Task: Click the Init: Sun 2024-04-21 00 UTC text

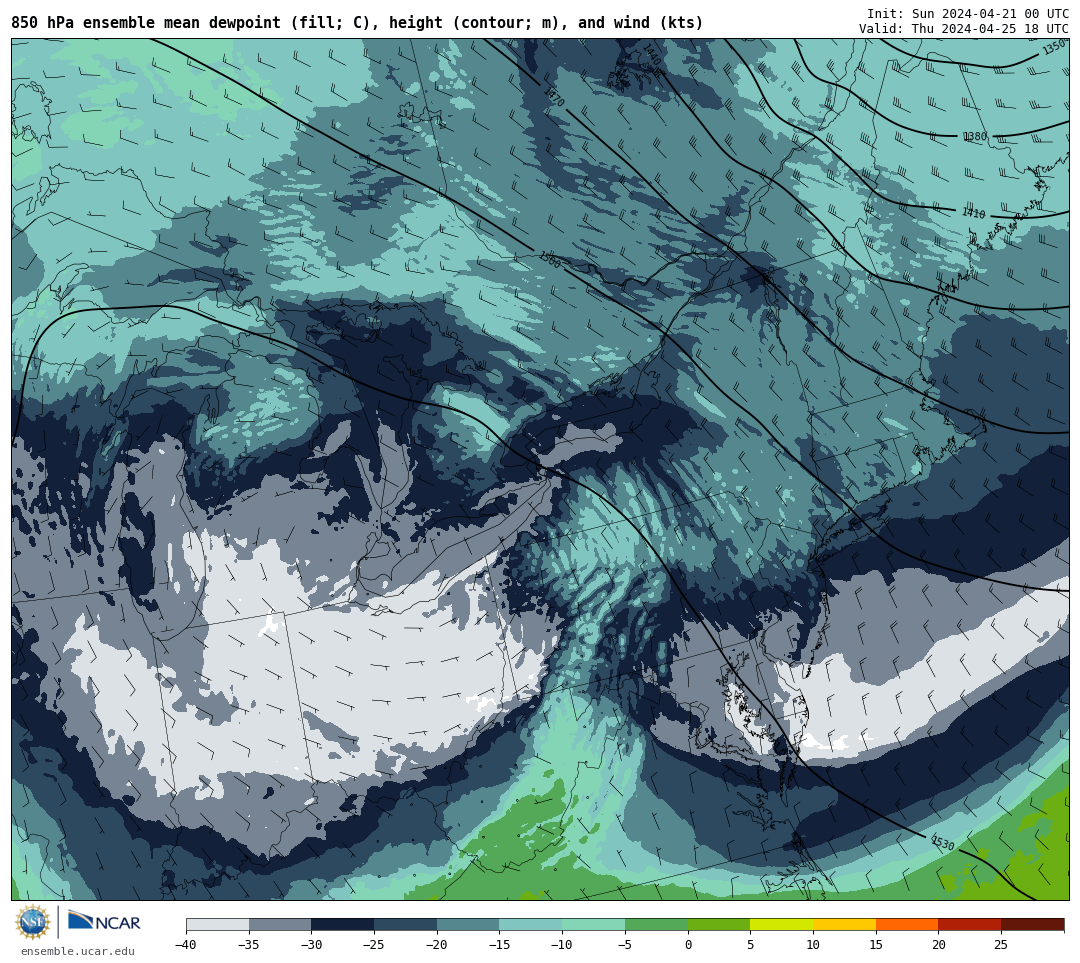Action: (968, 14)
